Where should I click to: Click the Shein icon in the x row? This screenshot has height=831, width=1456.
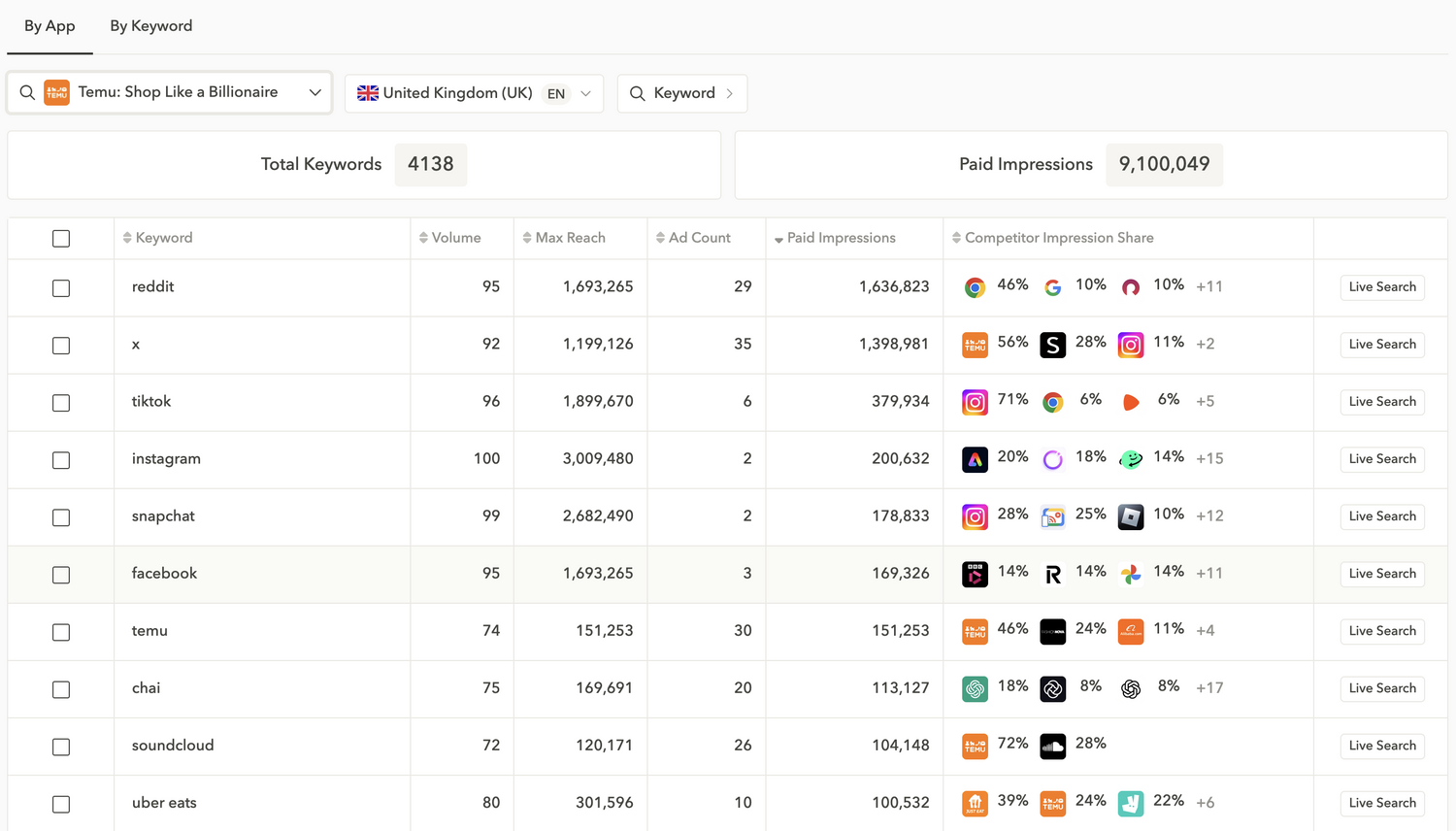[x=1052, y=345]
